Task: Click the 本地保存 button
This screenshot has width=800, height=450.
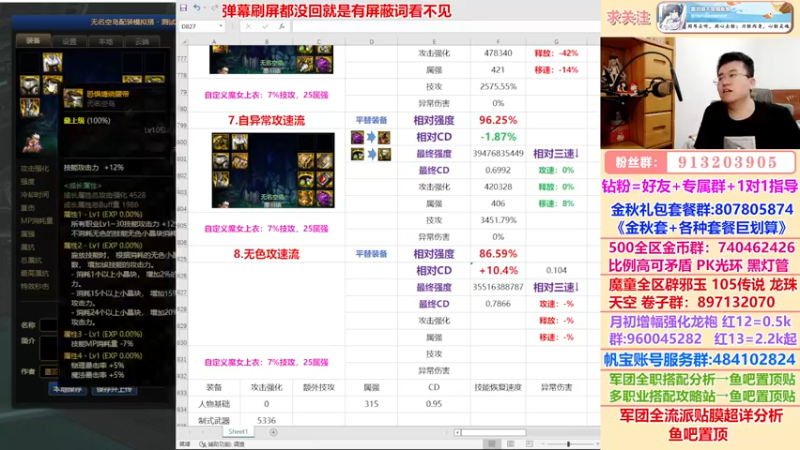Action: pyautogui.click(x=67, y=389)
